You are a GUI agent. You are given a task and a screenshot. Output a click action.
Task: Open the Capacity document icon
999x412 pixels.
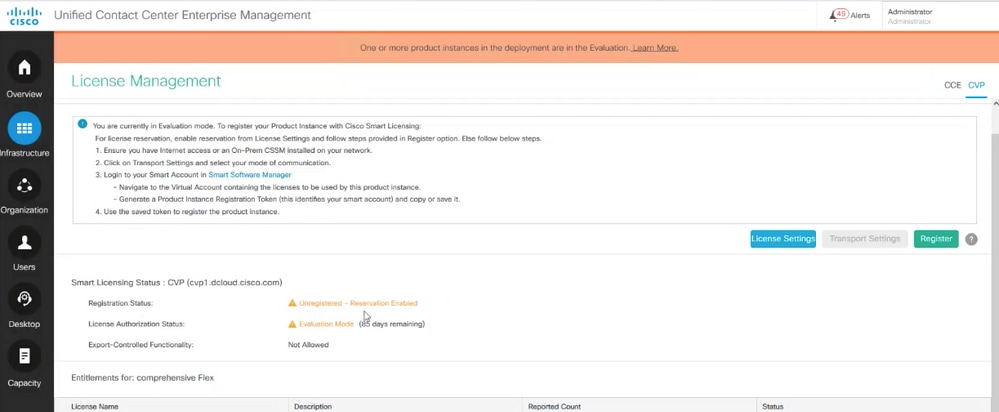pyautogui.click(x=24, y=356)
